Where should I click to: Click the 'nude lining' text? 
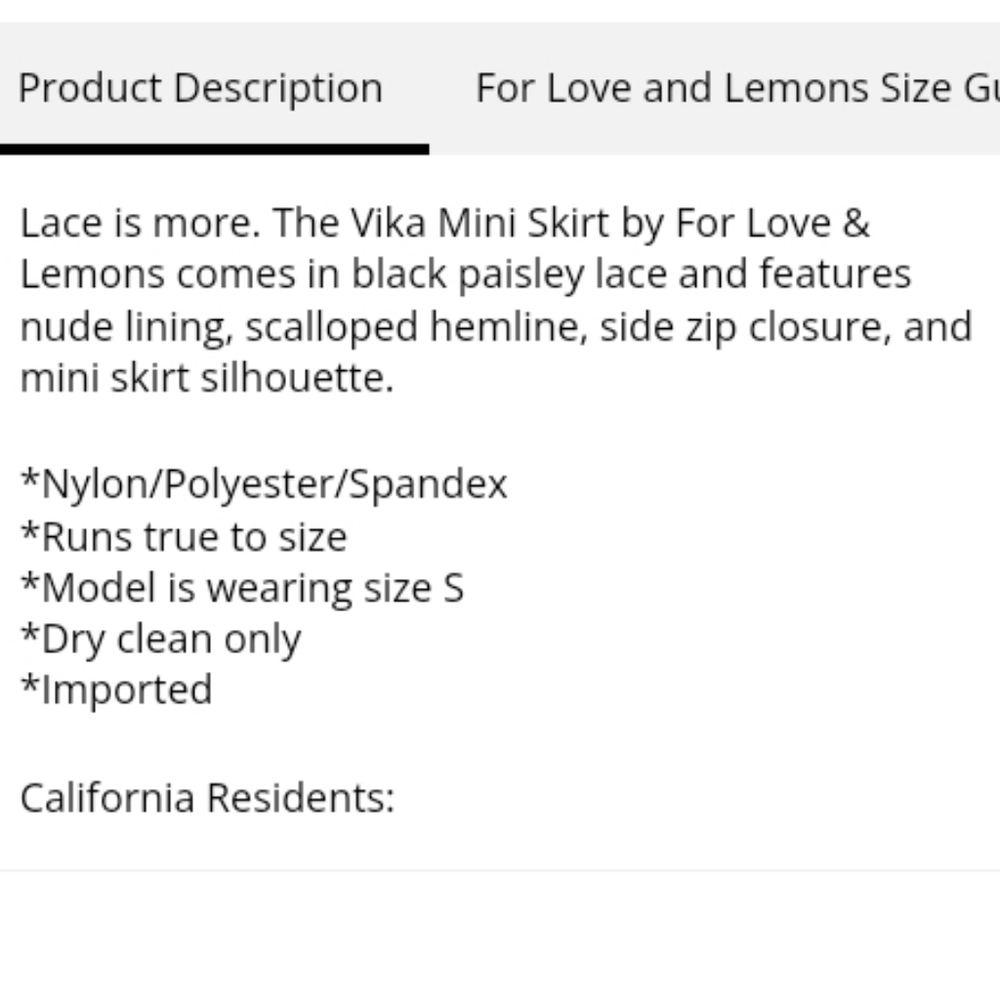pyautogui.click(x=126, y=327)
